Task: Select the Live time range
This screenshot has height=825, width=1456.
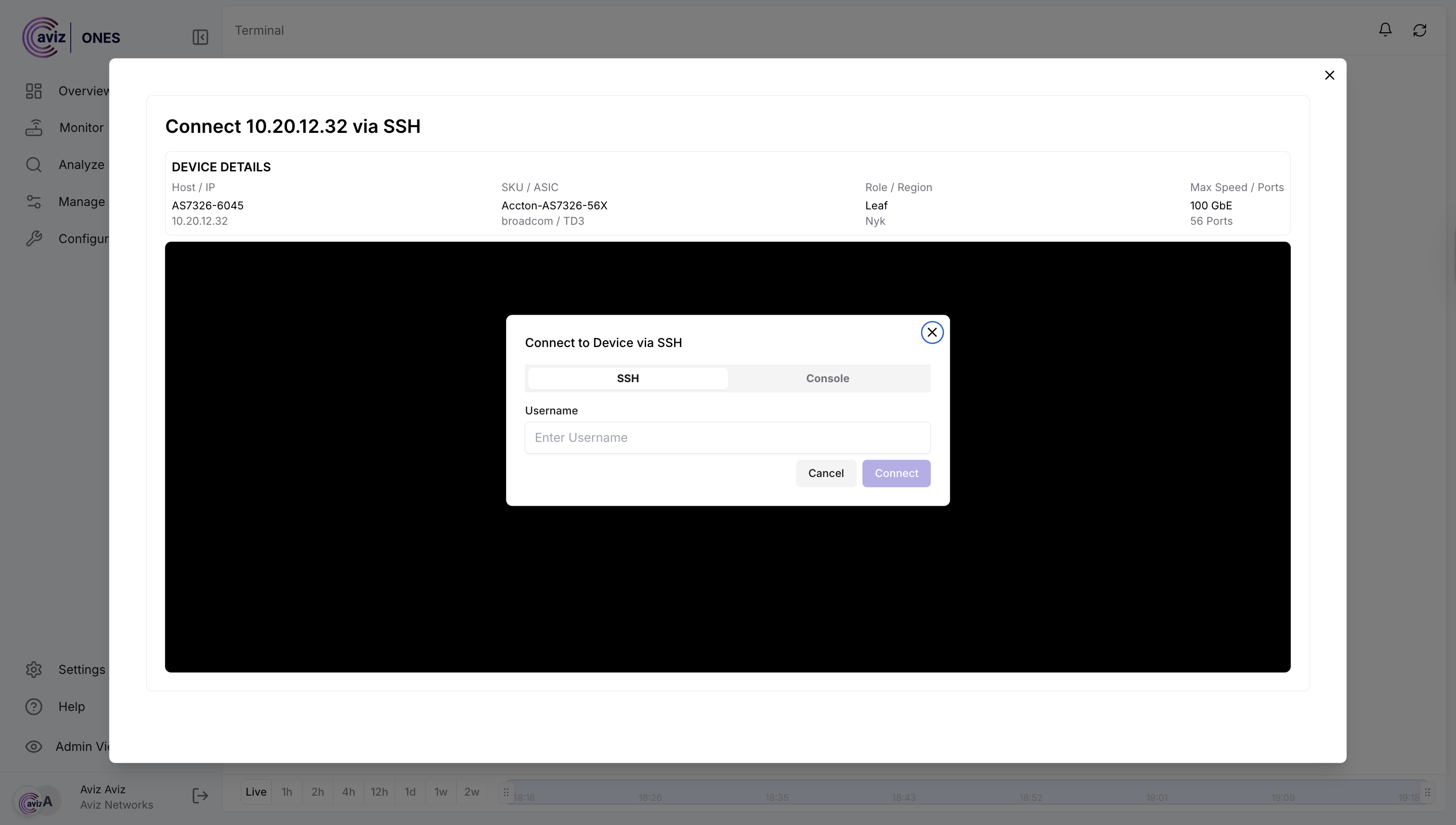Action: coord(256,792)
